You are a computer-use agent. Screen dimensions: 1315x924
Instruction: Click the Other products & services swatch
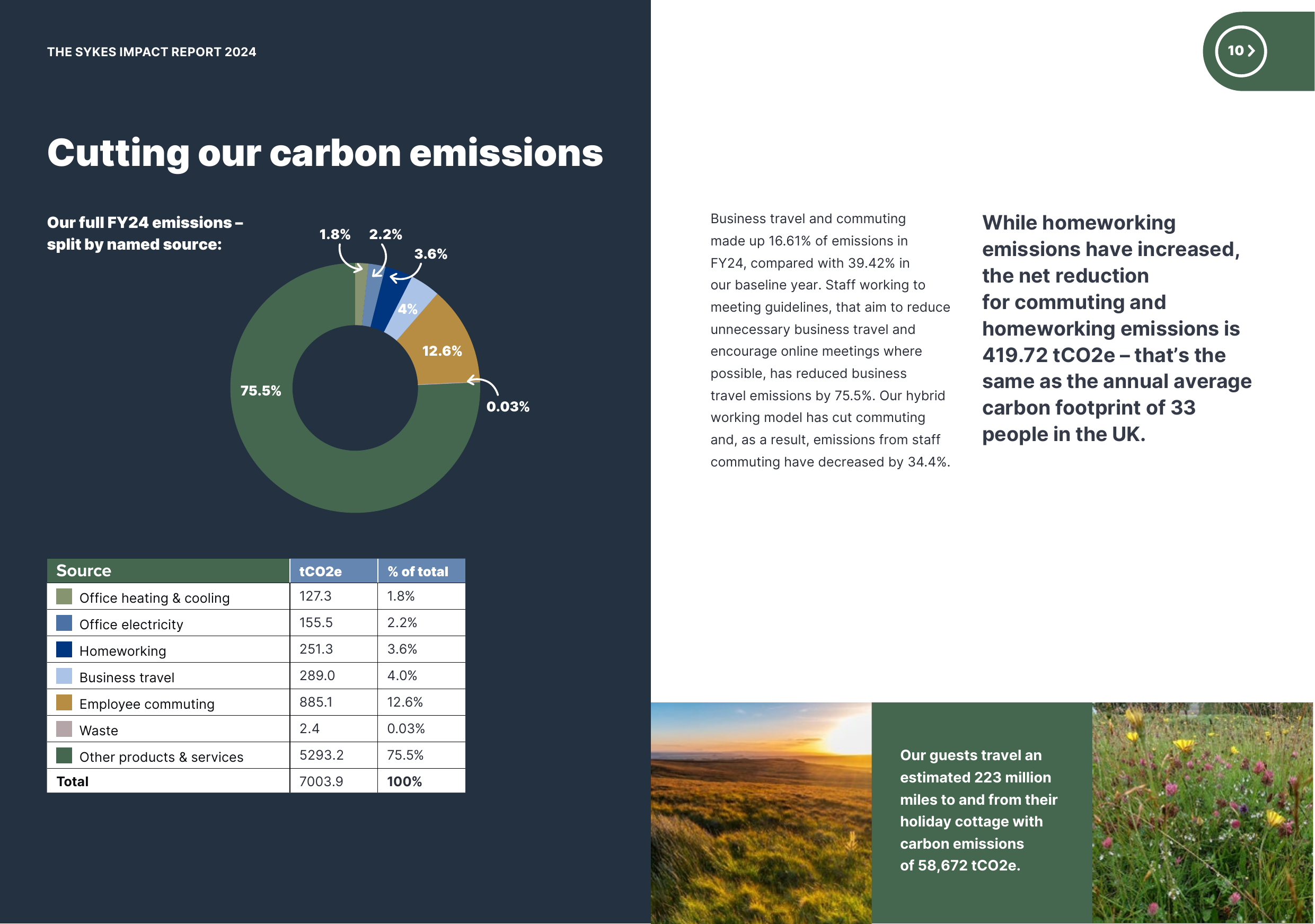64,755
